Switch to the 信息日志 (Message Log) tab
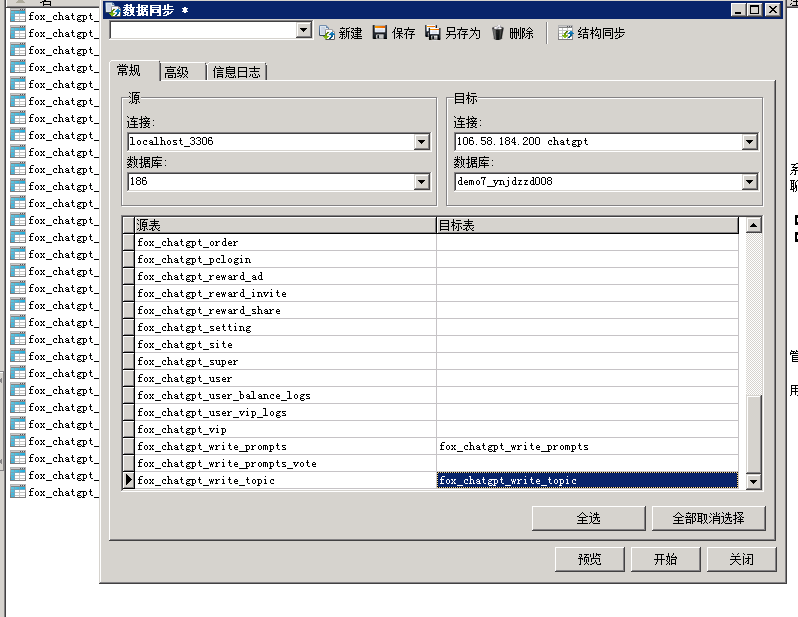 [x=238, y=72]
